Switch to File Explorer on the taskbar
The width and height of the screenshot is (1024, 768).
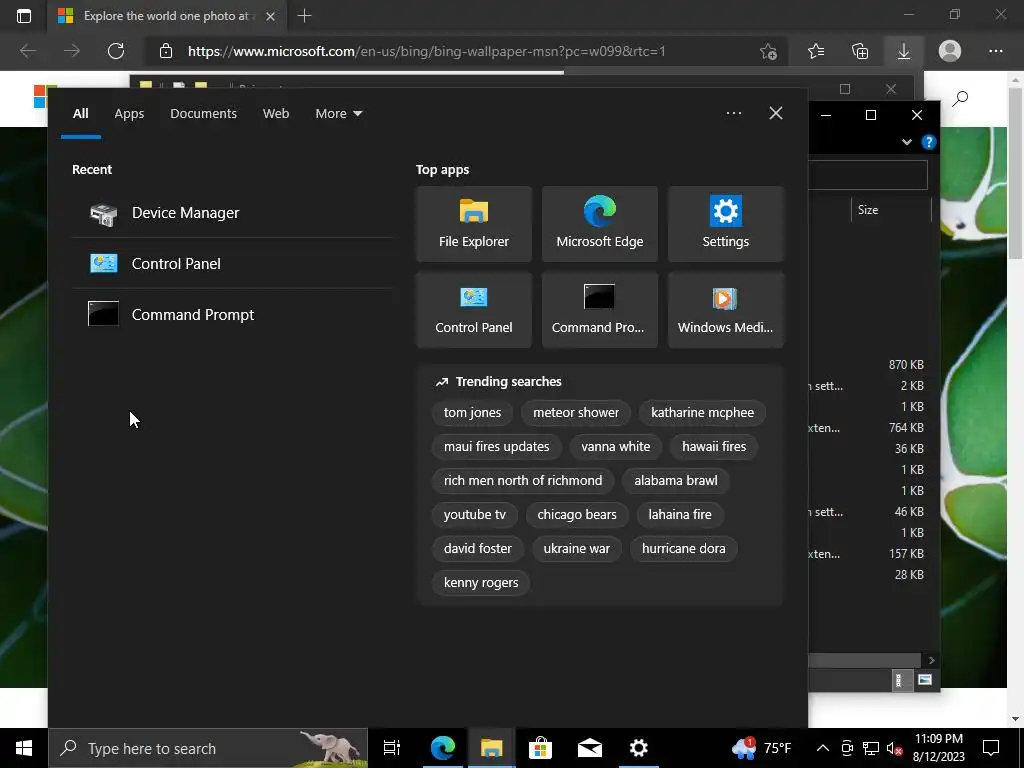491,748
